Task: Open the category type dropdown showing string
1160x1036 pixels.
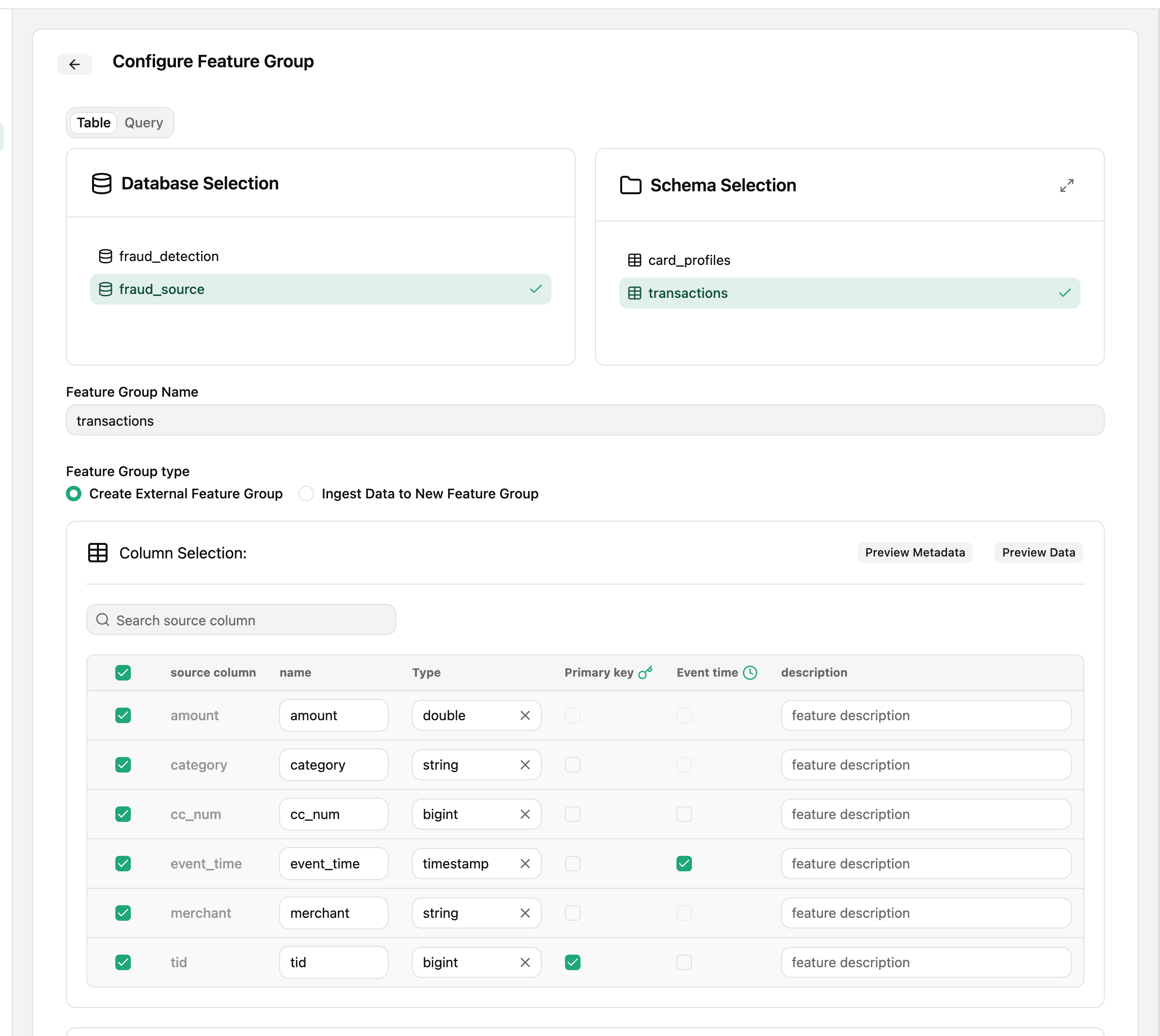Action: (x=476, y=765)
